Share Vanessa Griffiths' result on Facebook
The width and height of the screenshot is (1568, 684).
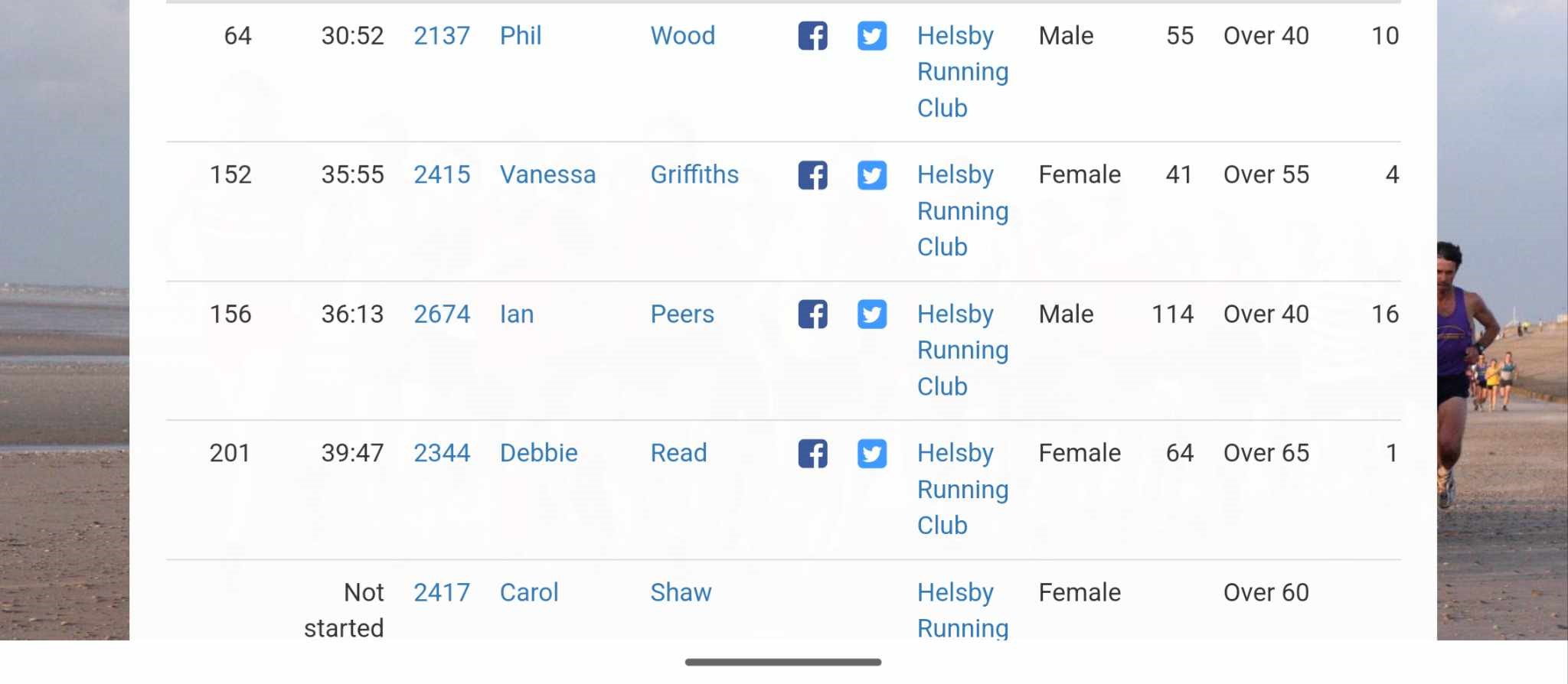pos(812,175)
